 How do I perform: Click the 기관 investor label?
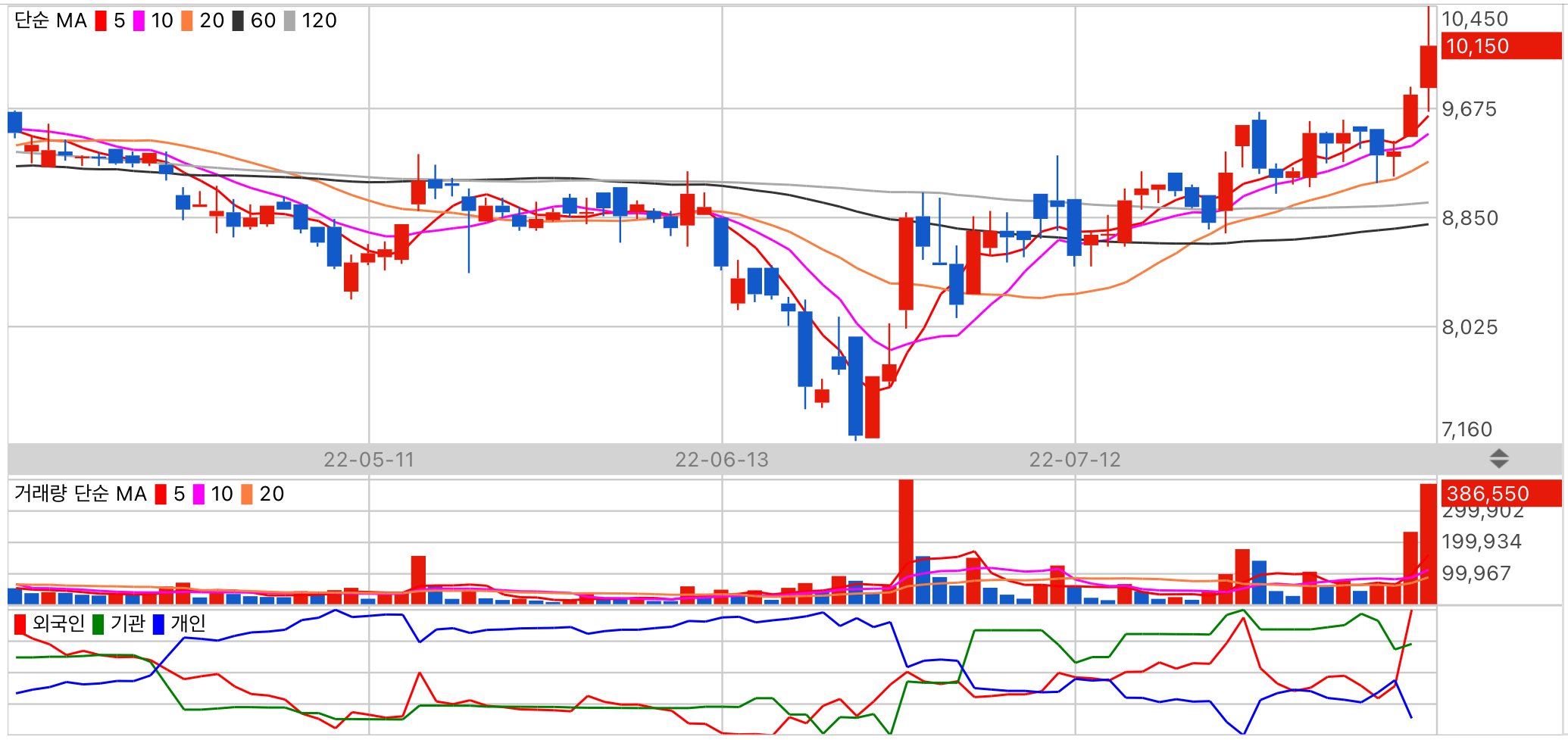127,623
